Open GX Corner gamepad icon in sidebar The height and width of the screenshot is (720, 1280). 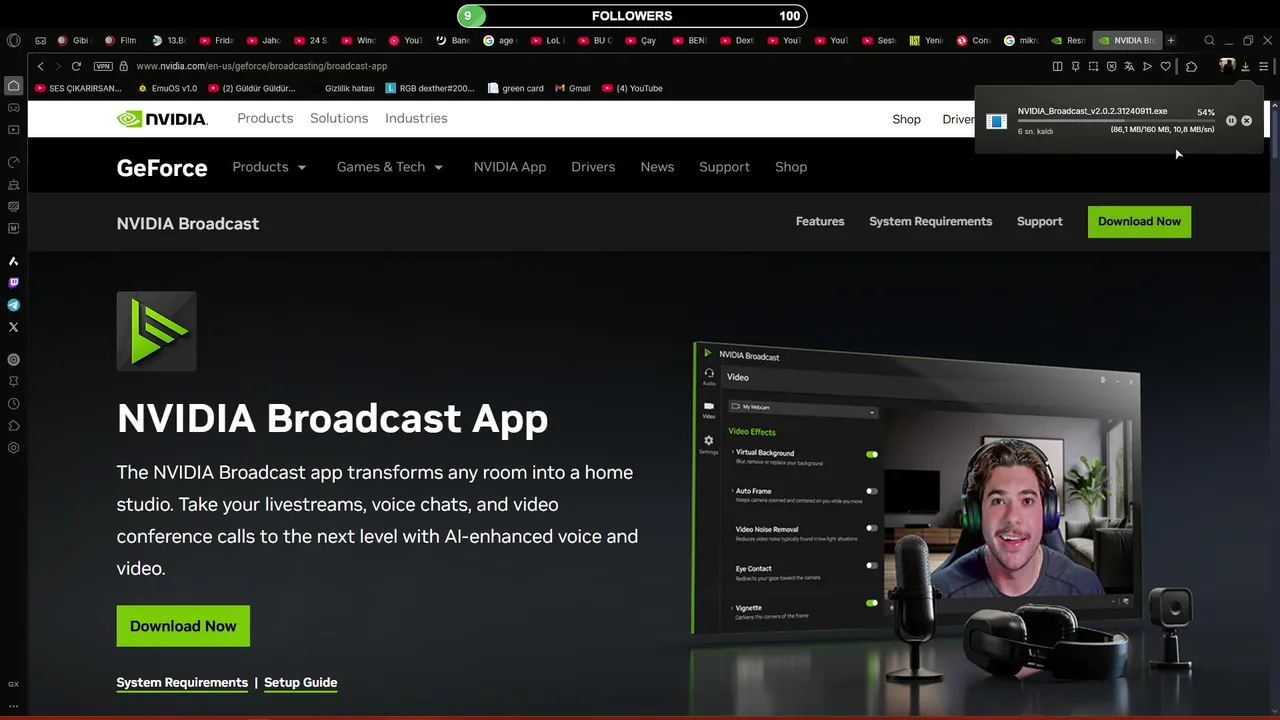(x=13, y=107)
